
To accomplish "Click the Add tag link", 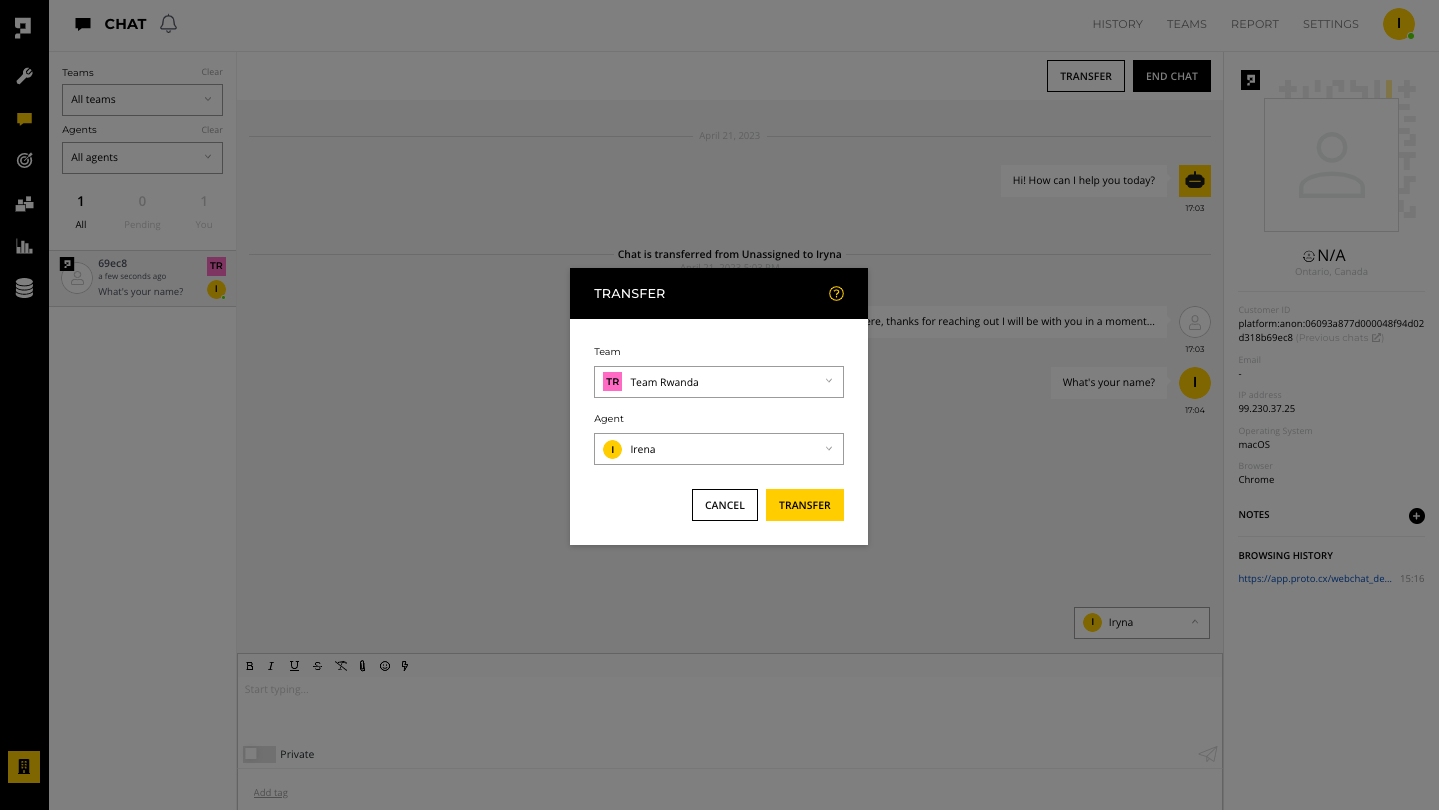I will pos(270,793).
